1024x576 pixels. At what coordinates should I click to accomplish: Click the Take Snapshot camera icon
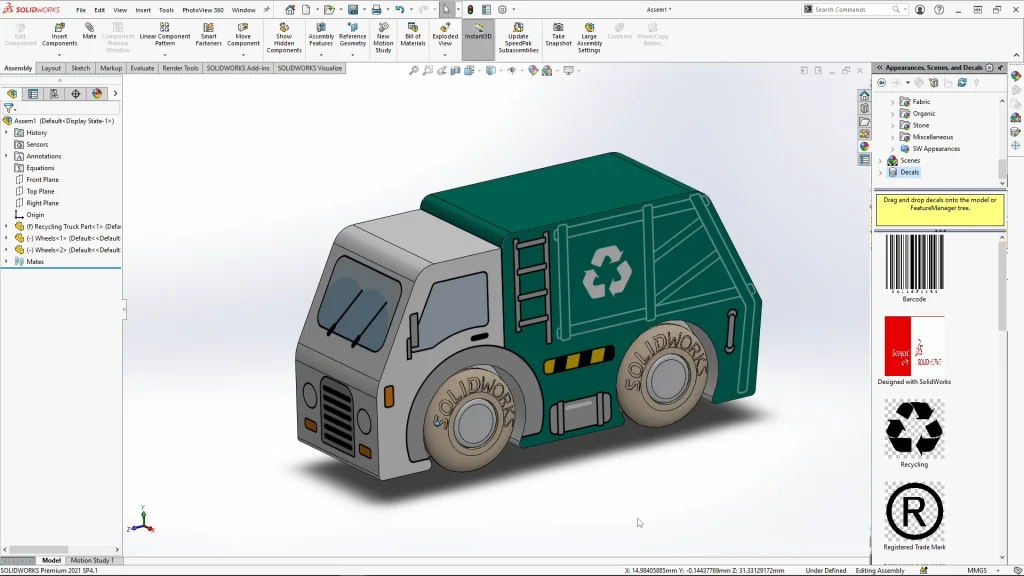pos(558,28)
